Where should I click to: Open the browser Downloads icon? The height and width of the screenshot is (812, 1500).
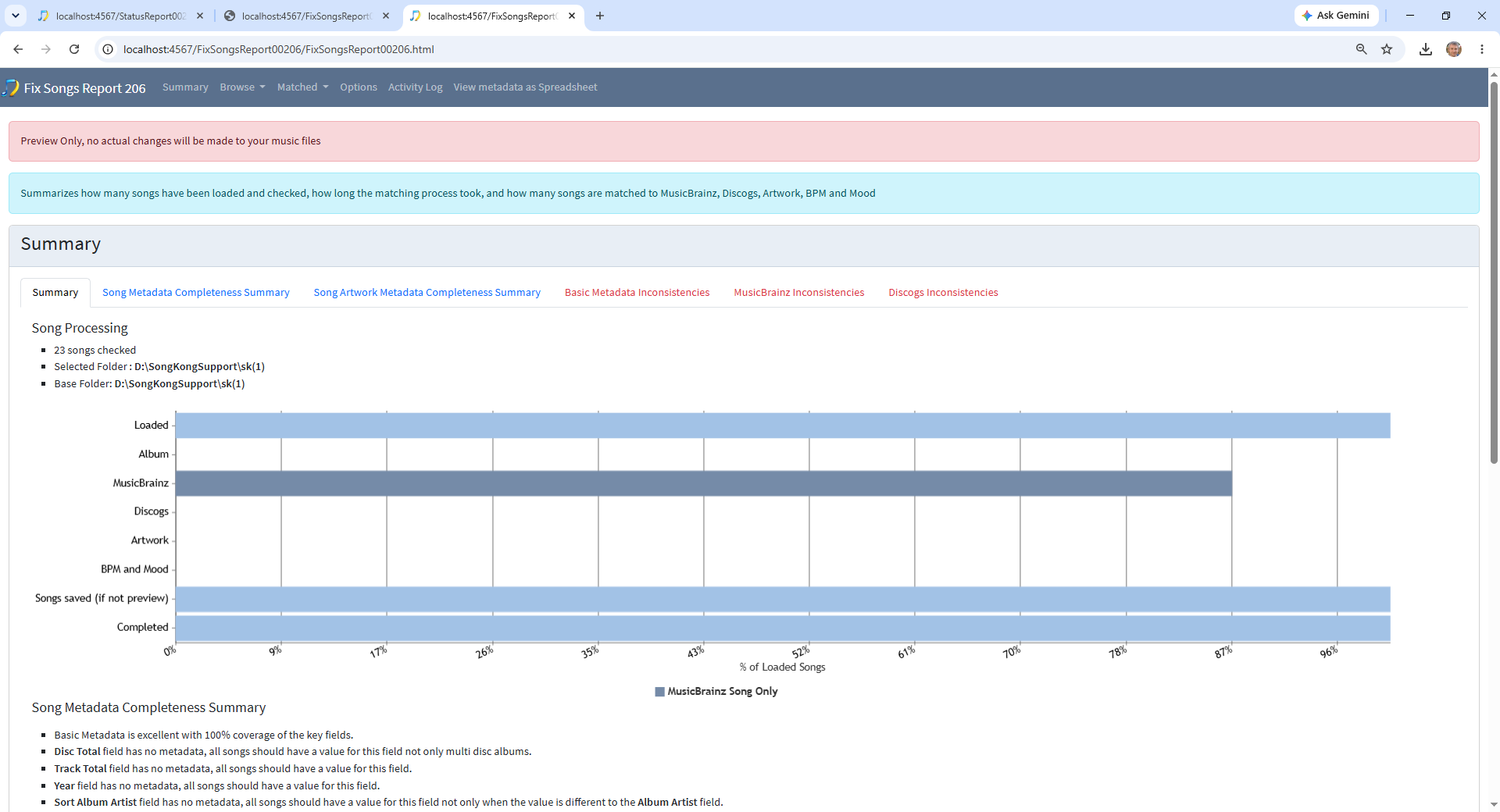point(1426,49)
